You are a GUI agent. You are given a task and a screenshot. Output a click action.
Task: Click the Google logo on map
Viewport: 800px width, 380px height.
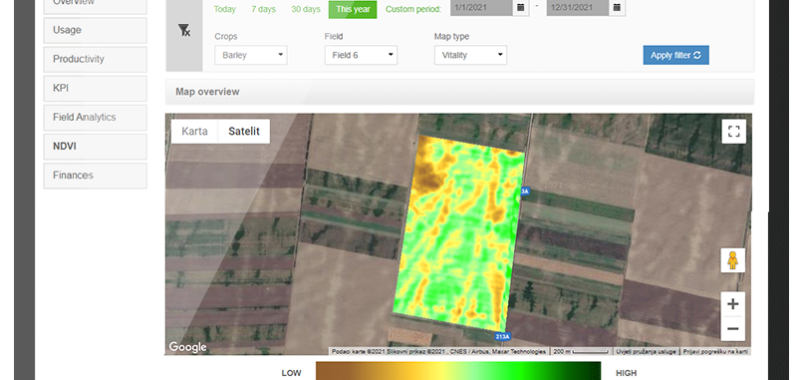(x=188, y=347)
